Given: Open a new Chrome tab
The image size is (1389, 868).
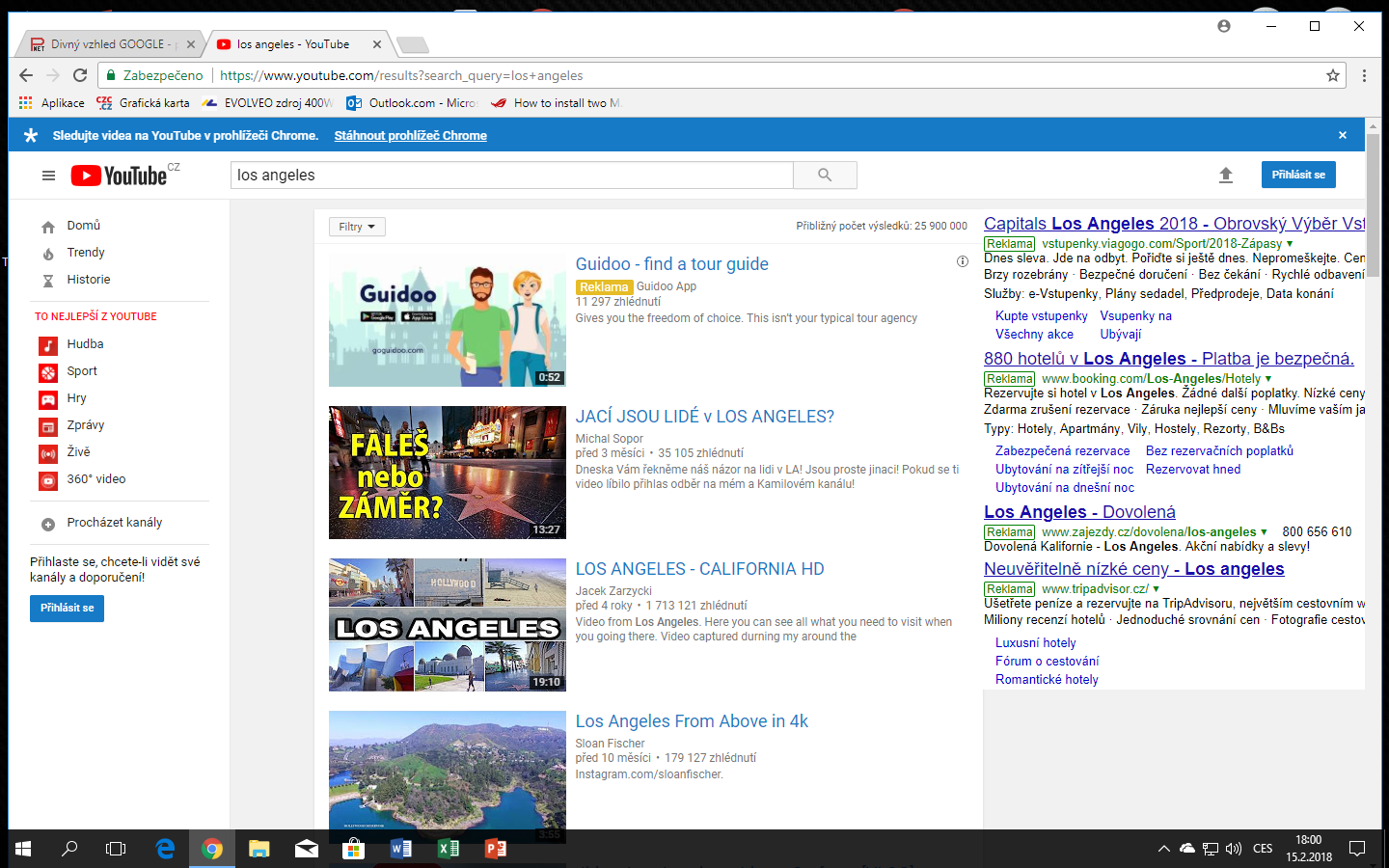Looking at the screenshot, I should (x=412, y=44).
